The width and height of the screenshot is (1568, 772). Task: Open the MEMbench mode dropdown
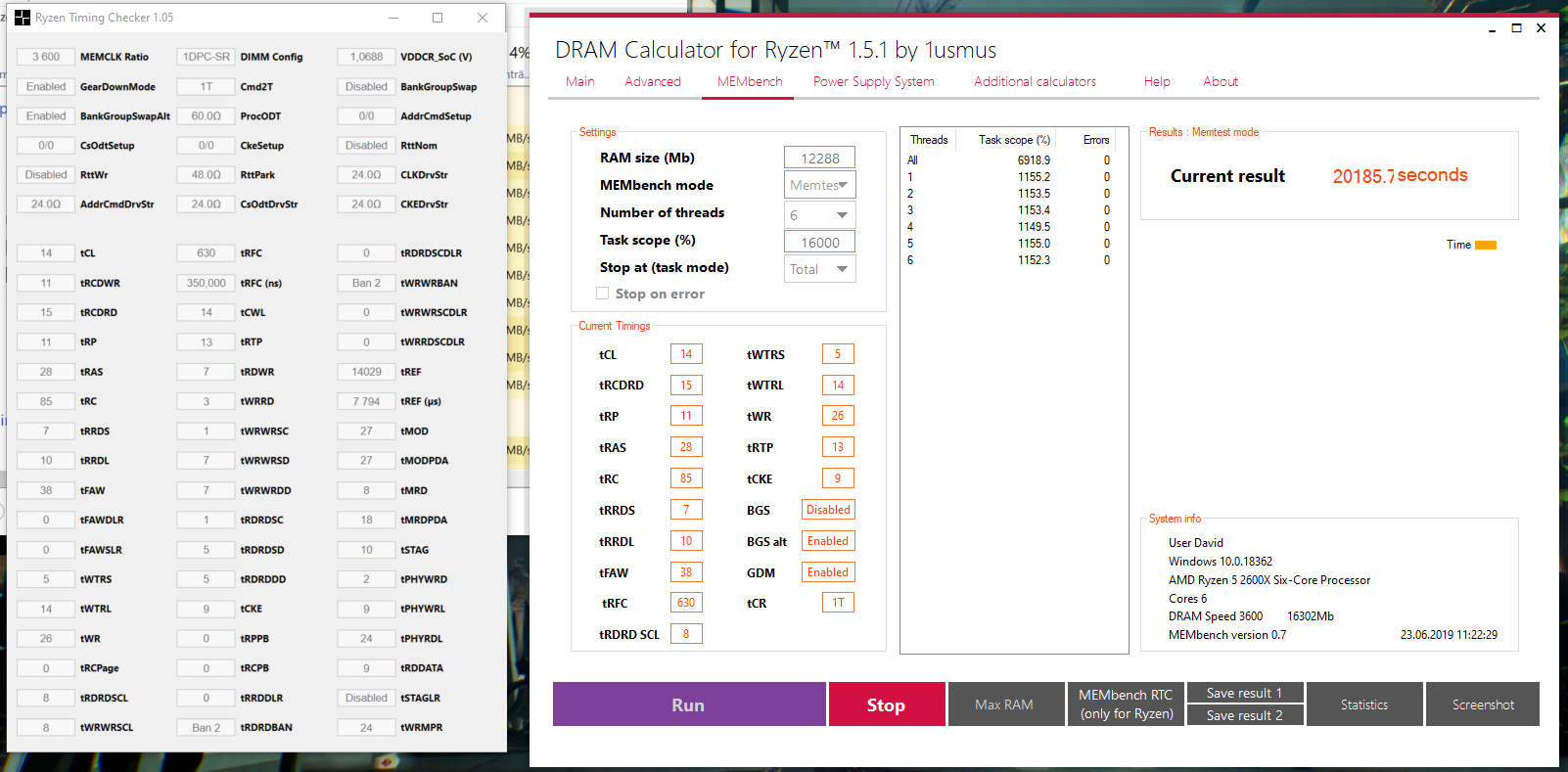click(x=820, y=185)
